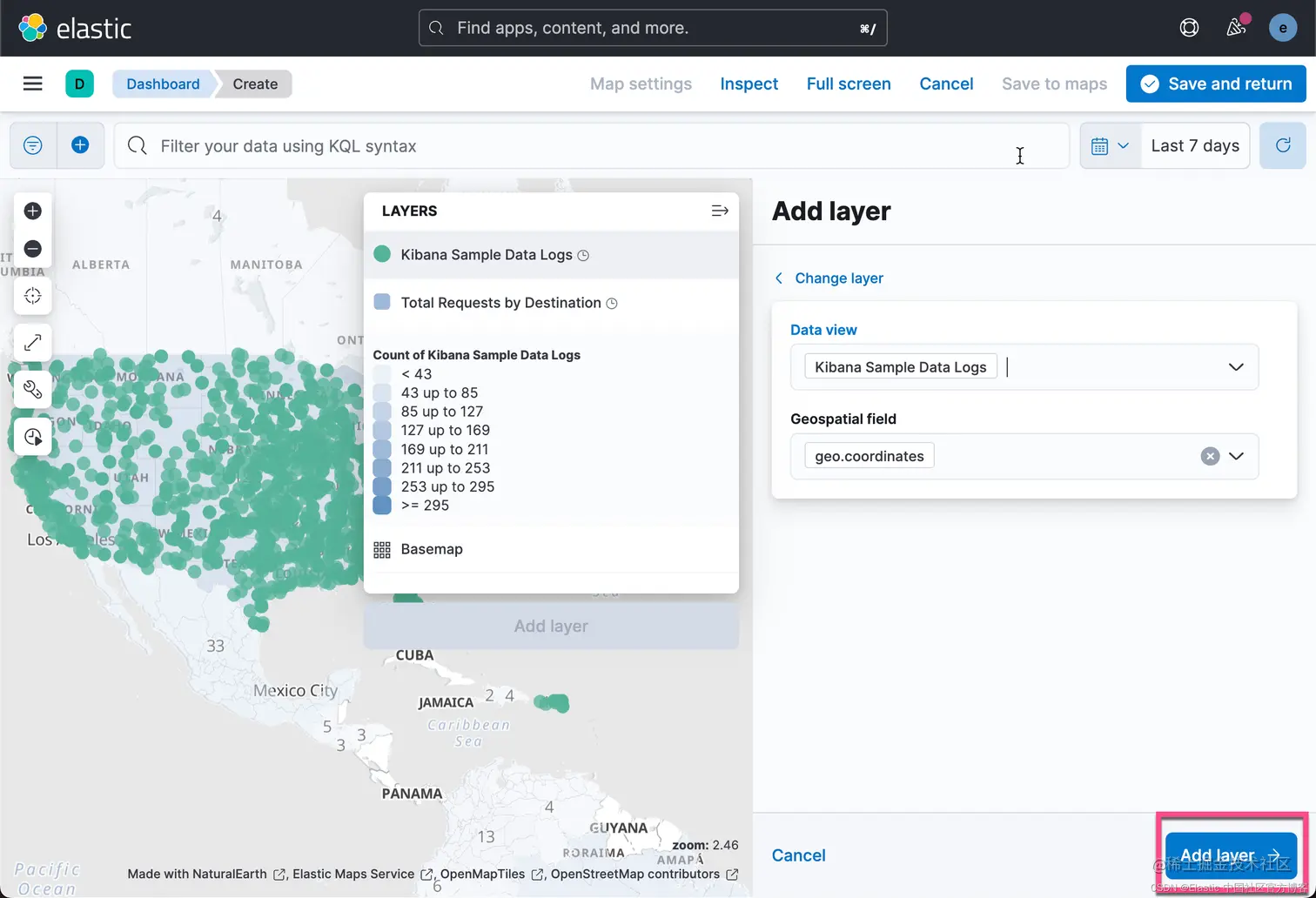Image resolution: width=1316 pixels, height=898 pixels.
Task: Click the Basemap layer label
Action: pyautogui.click(x=432, y=549)
